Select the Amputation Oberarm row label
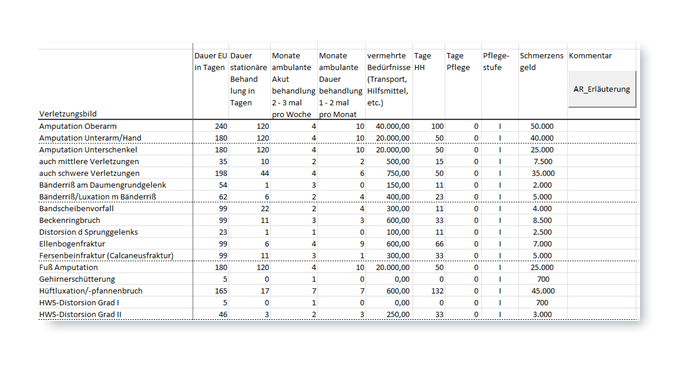674x365 pixels. coord(78,126)
